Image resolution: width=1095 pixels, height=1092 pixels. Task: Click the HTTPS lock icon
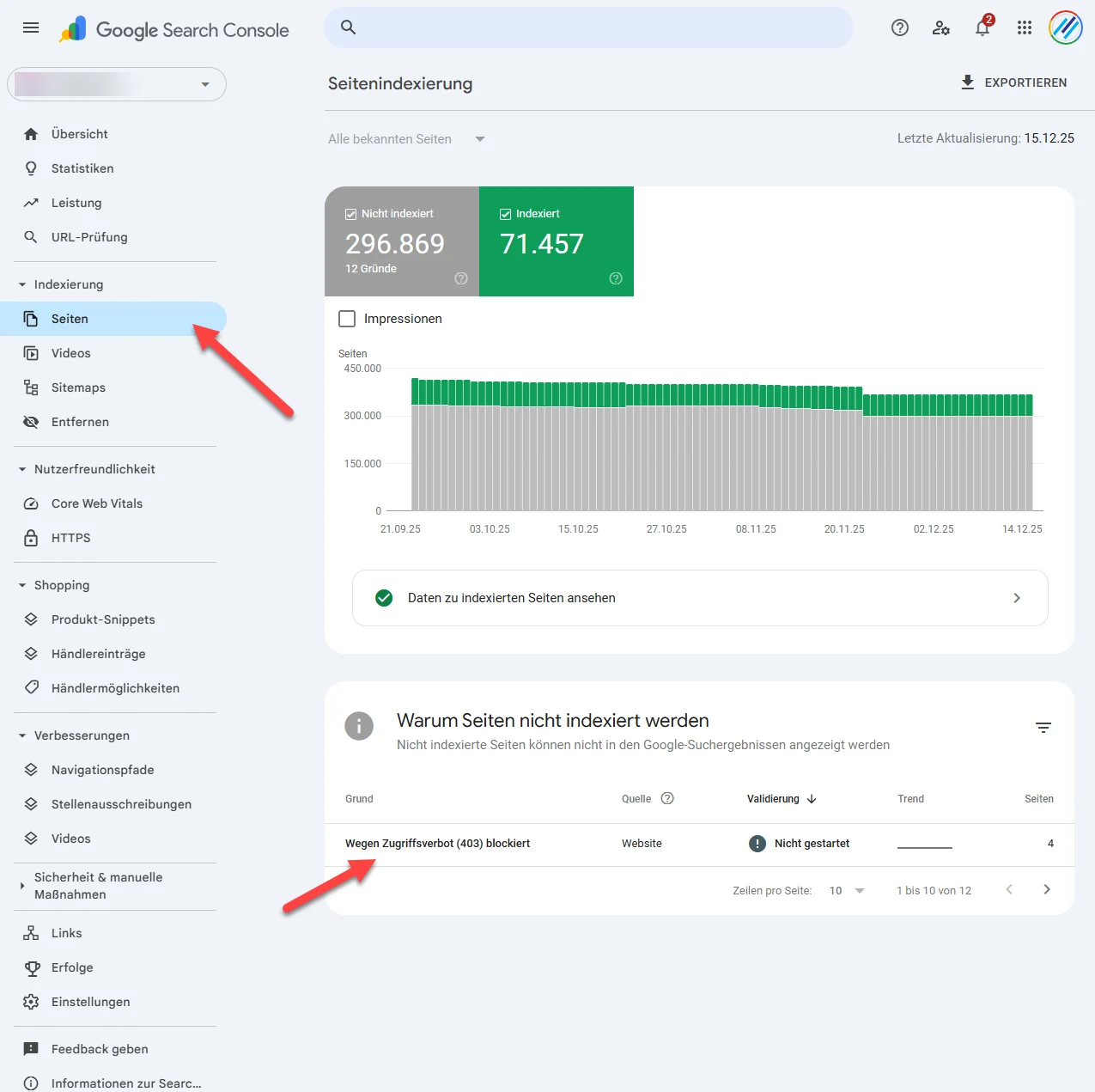pyautogui.click(x=31, y=538)
